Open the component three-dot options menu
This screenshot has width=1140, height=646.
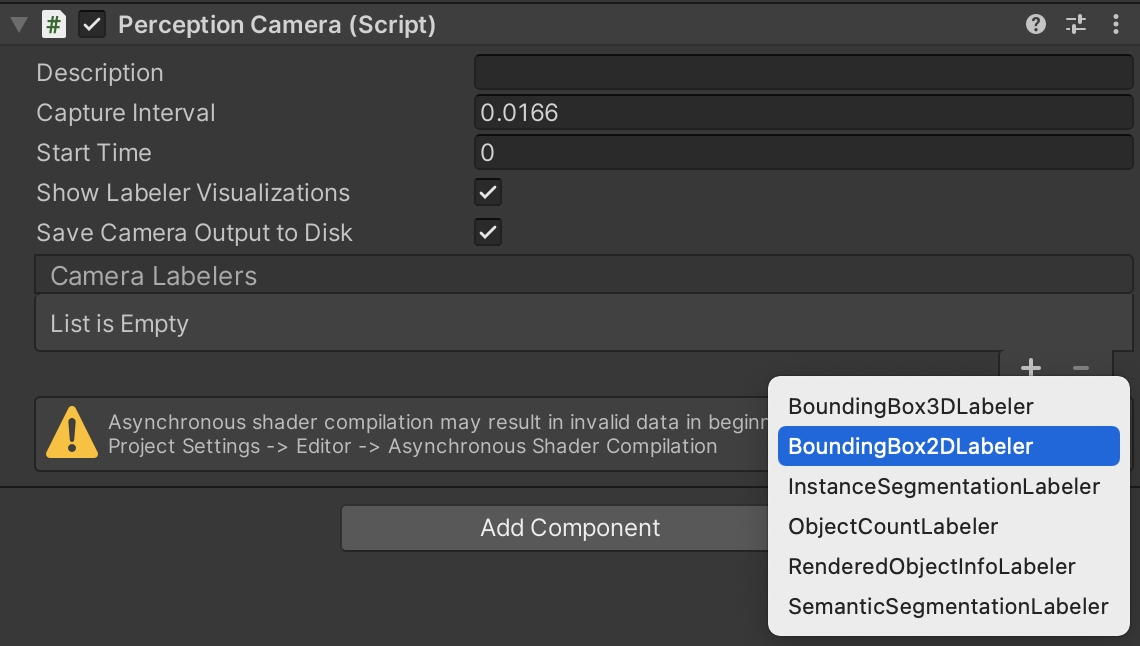pos(1116,25)
